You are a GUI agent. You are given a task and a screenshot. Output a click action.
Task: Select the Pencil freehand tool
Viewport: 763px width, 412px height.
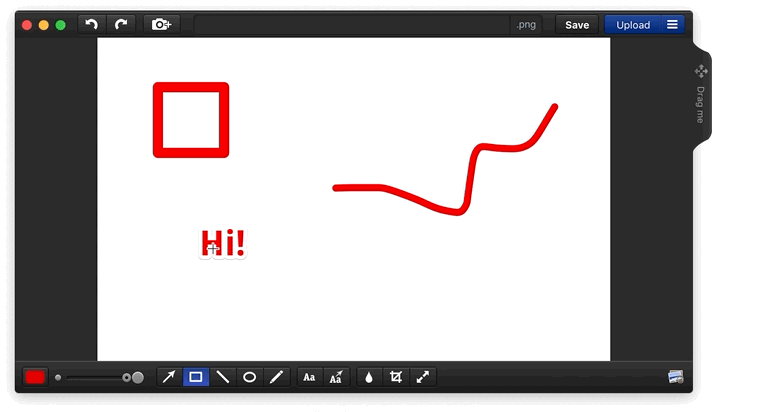pos(277,377)
